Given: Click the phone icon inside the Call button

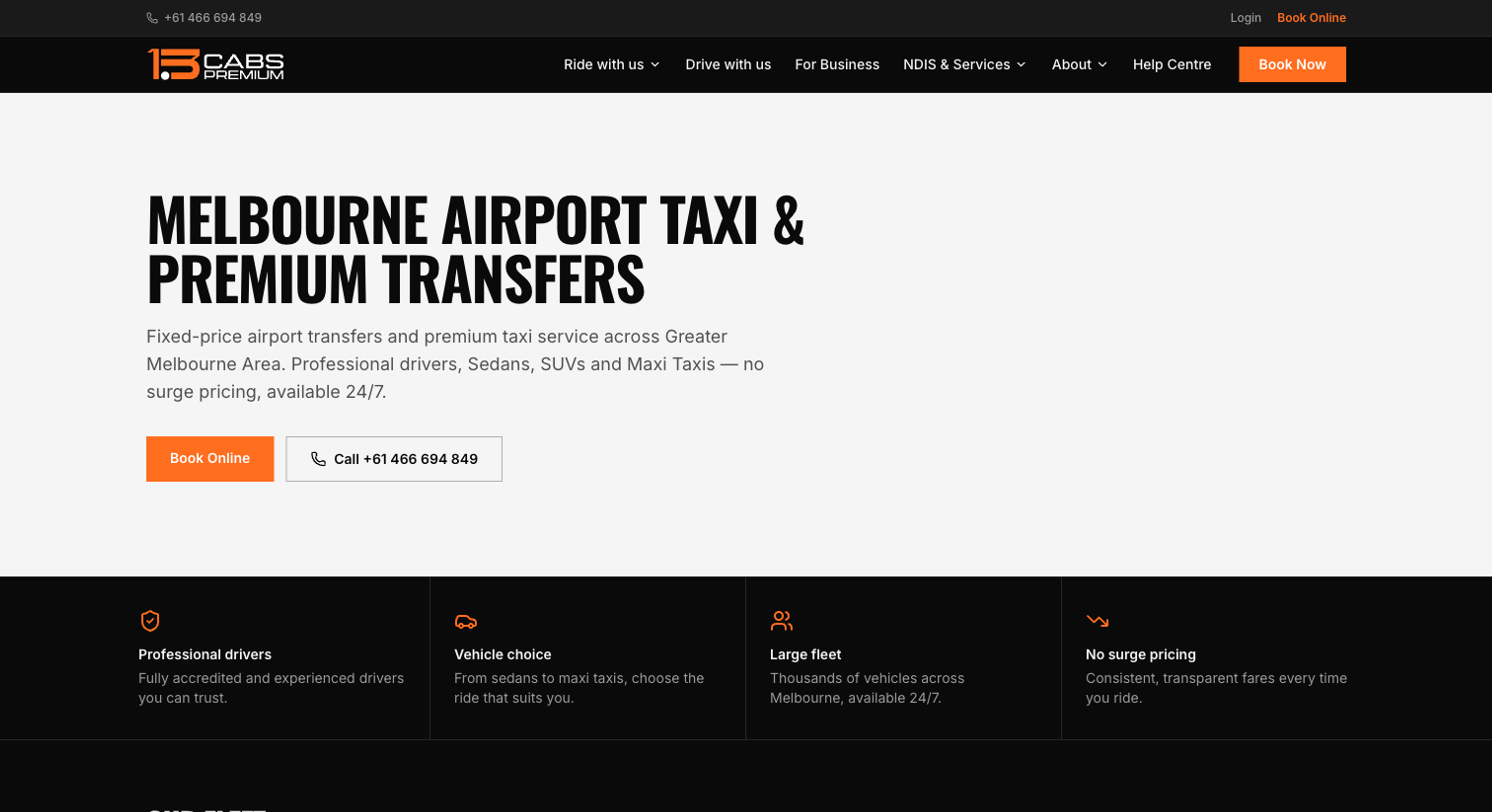Looking at the screenshot, I should (318, 459).
